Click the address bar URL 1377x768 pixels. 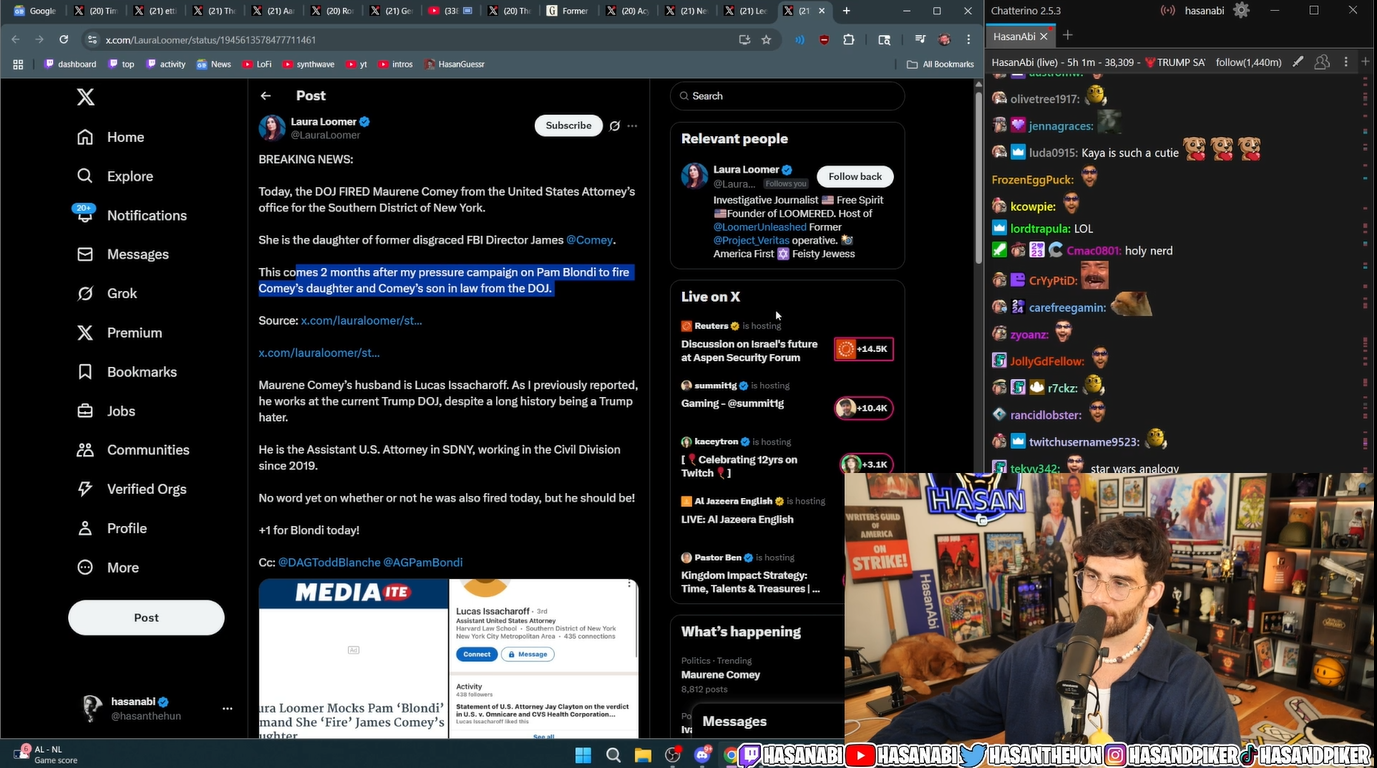point(210,40)
